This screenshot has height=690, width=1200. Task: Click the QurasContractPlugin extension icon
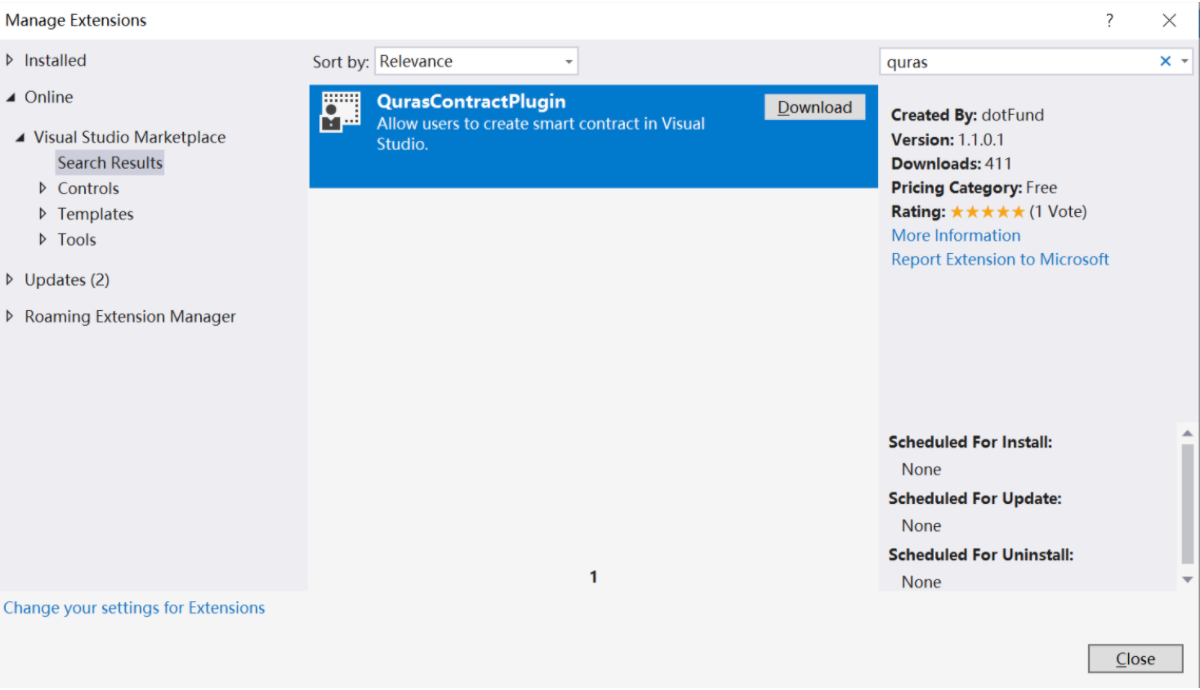click(x=341, y=112)
